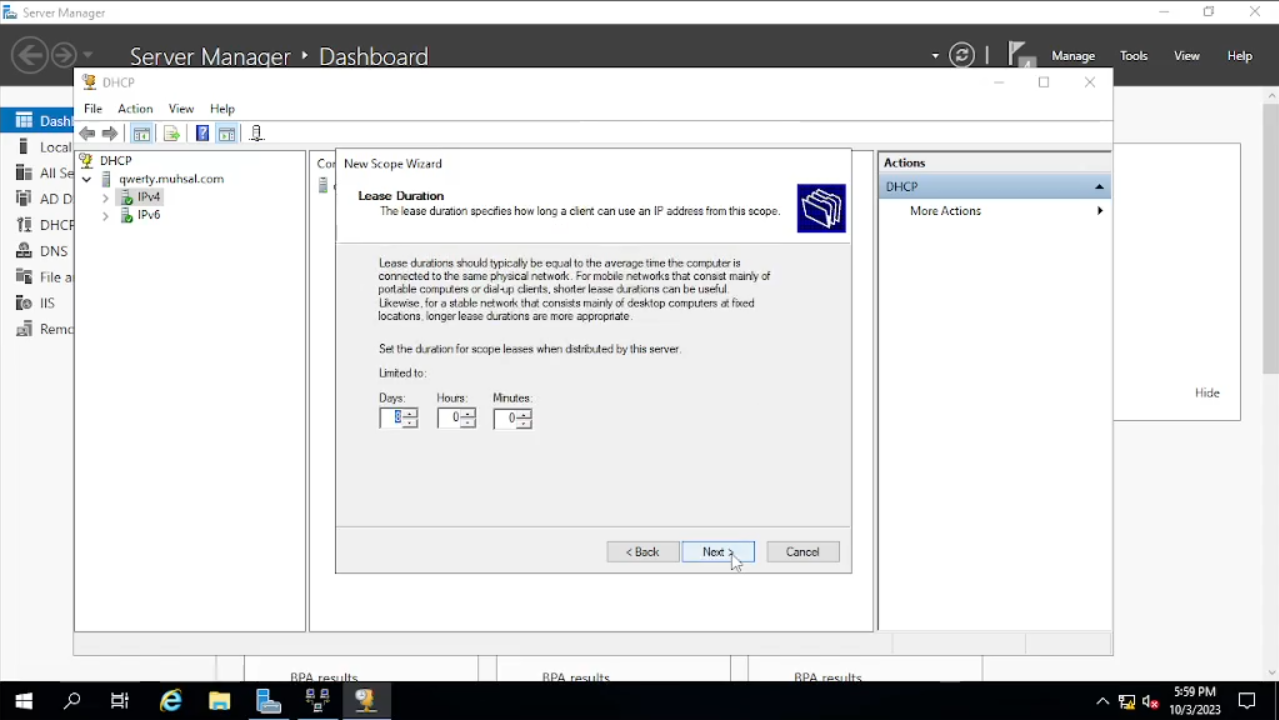This screenshot has width=1279, height=720.
Task: Open Server Manager notifications flag
Action: pos(1018,55)
